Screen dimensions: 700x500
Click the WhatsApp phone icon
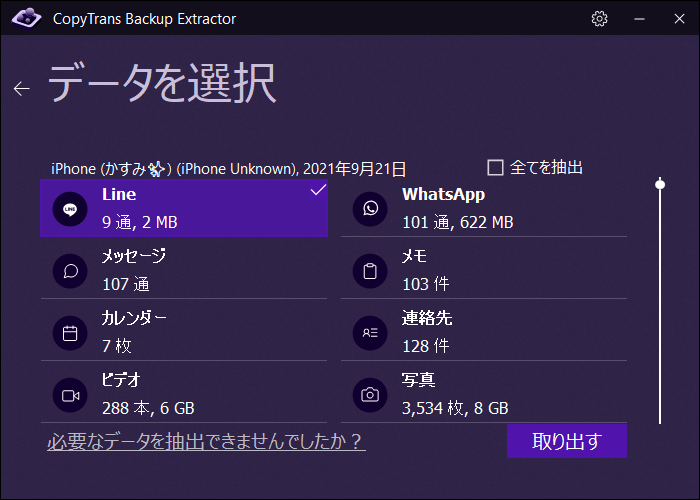(x=370, y=209)
